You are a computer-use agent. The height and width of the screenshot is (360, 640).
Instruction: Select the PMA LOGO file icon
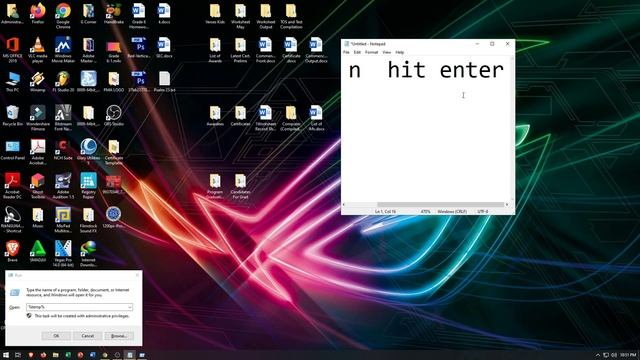click(x=113, y=81)
